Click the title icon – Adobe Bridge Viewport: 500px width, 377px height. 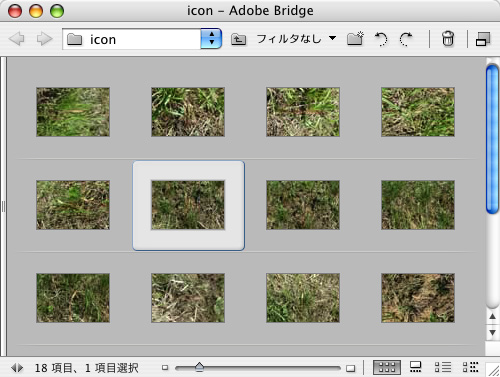point(250,11)
